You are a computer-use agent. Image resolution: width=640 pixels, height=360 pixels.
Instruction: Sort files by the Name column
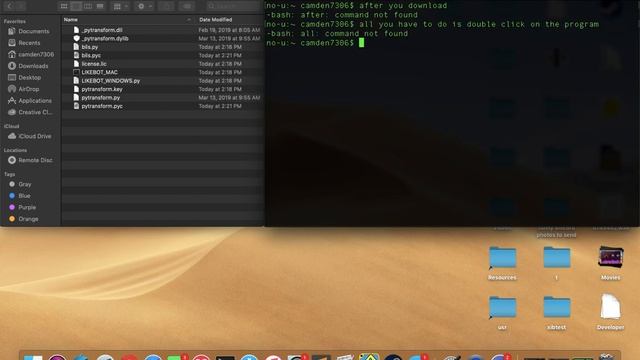71,20
